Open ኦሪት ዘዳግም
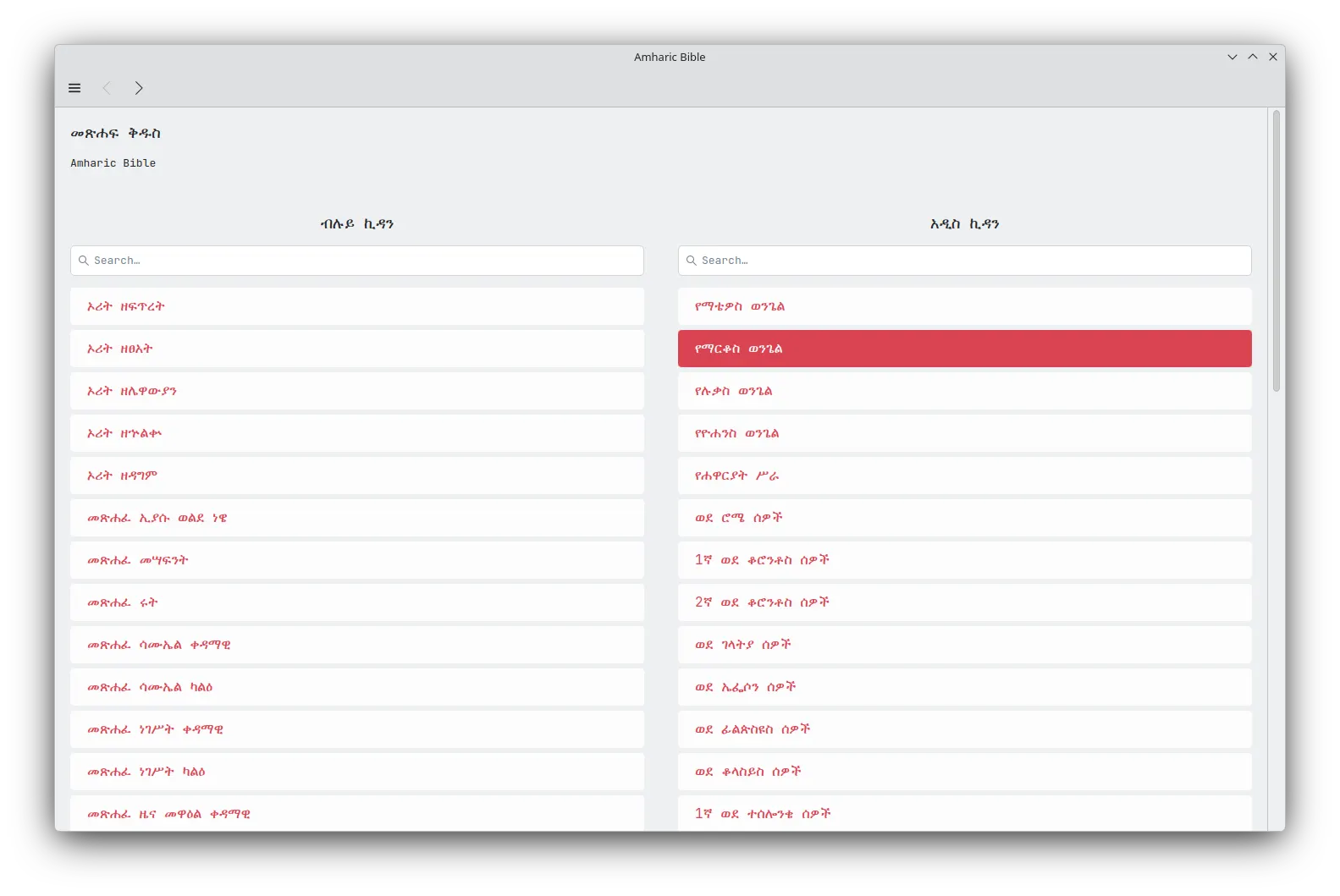 357,475
